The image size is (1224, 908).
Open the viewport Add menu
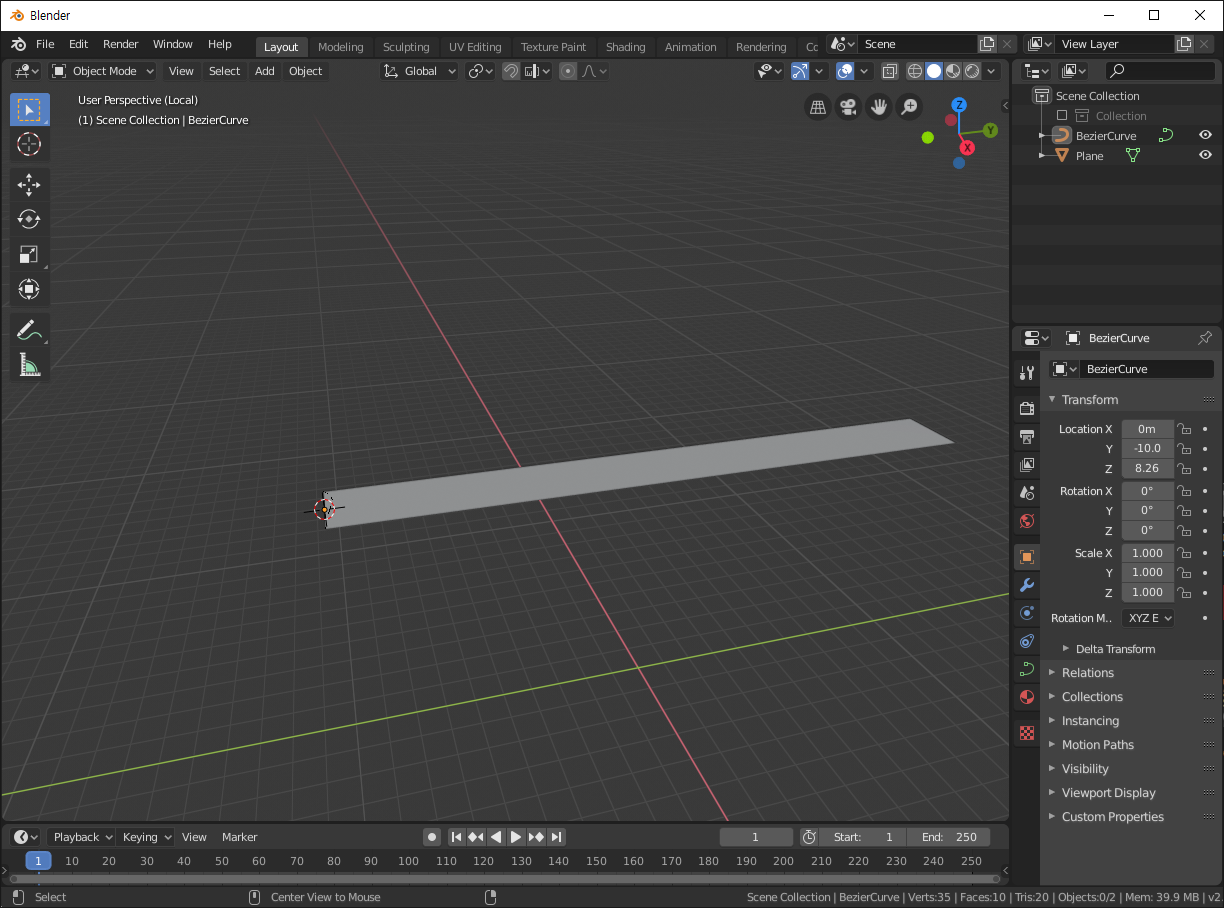pos(264,71)
